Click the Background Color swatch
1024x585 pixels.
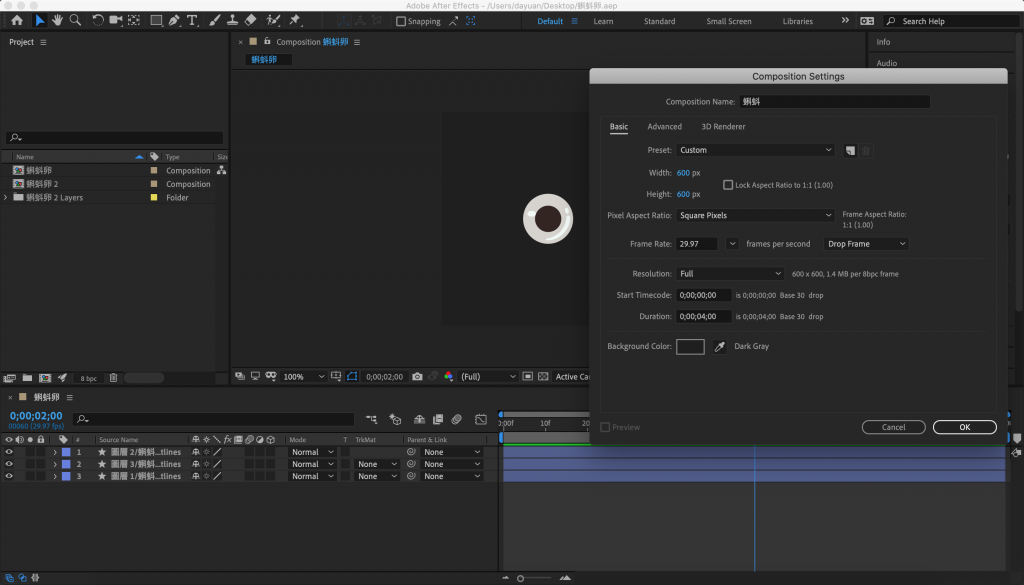tap(690, 347)
